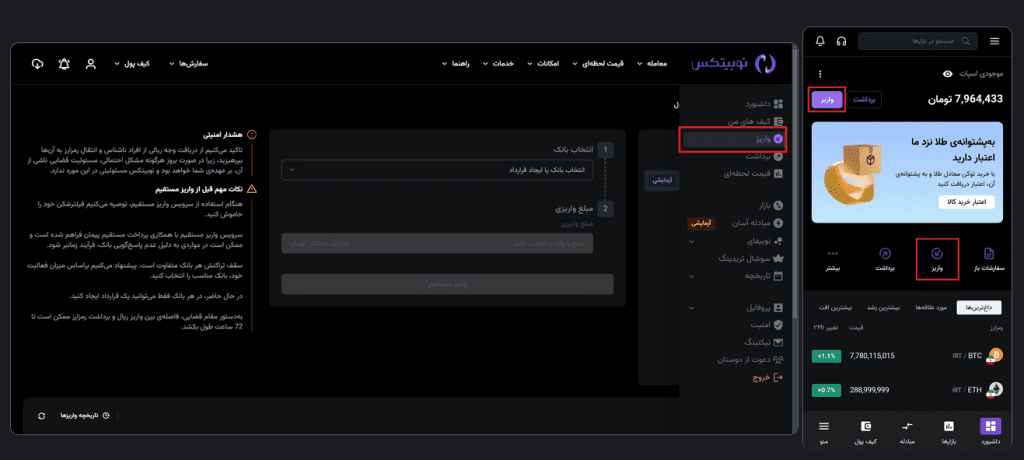This screenshot has height=460, width=1024.
Task: Open the three-dot options next to spot balance
Action: coord(820,74)
